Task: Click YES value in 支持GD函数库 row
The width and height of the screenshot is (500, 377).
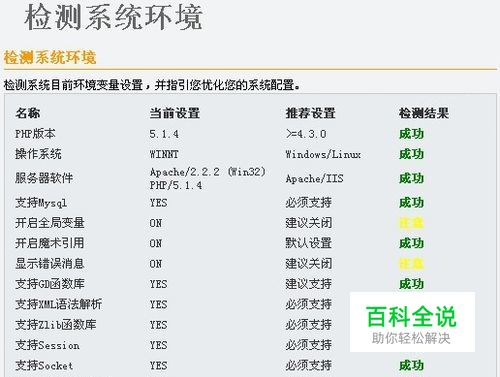Action: (x=158, y=284)
